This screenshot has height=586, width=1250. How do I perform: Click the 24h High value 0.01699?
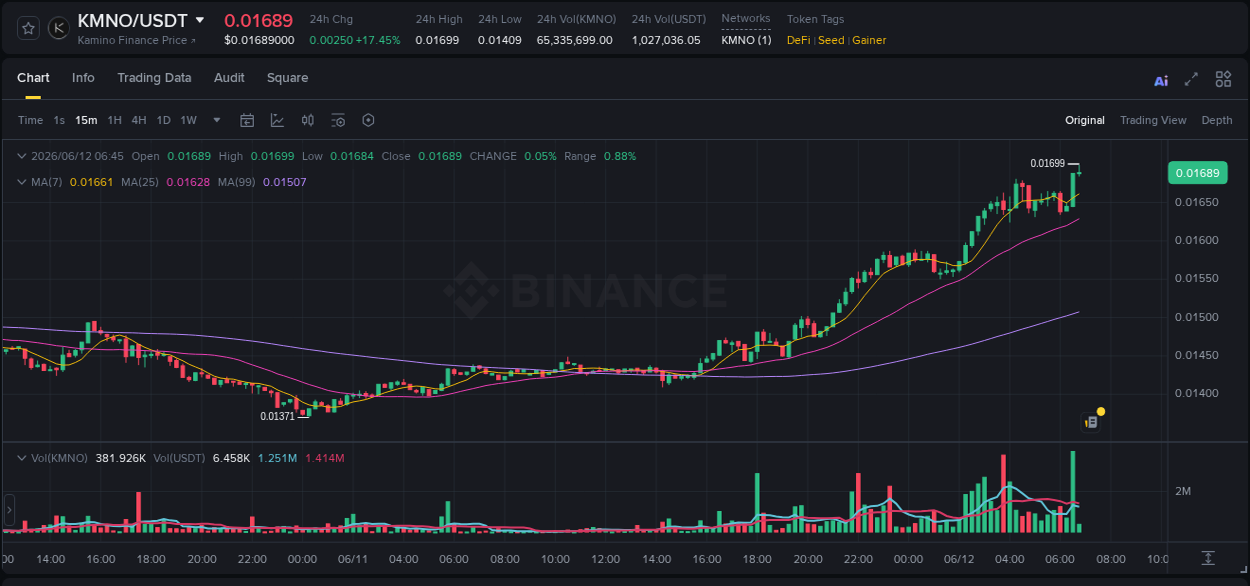tap(437, 40)
